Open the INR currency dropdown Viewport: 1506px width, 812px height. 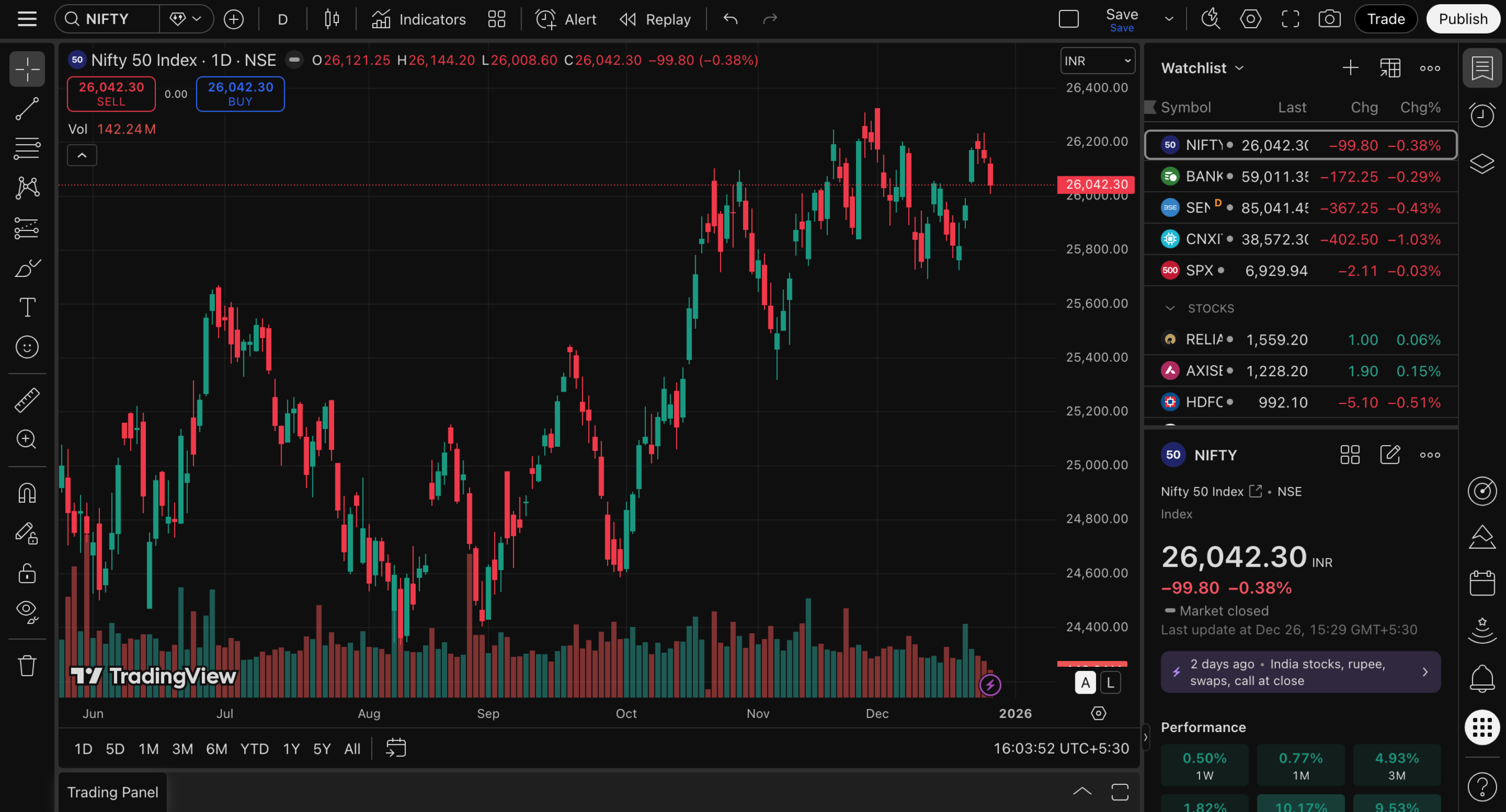pyautogui.click(x=1096, y=61)
